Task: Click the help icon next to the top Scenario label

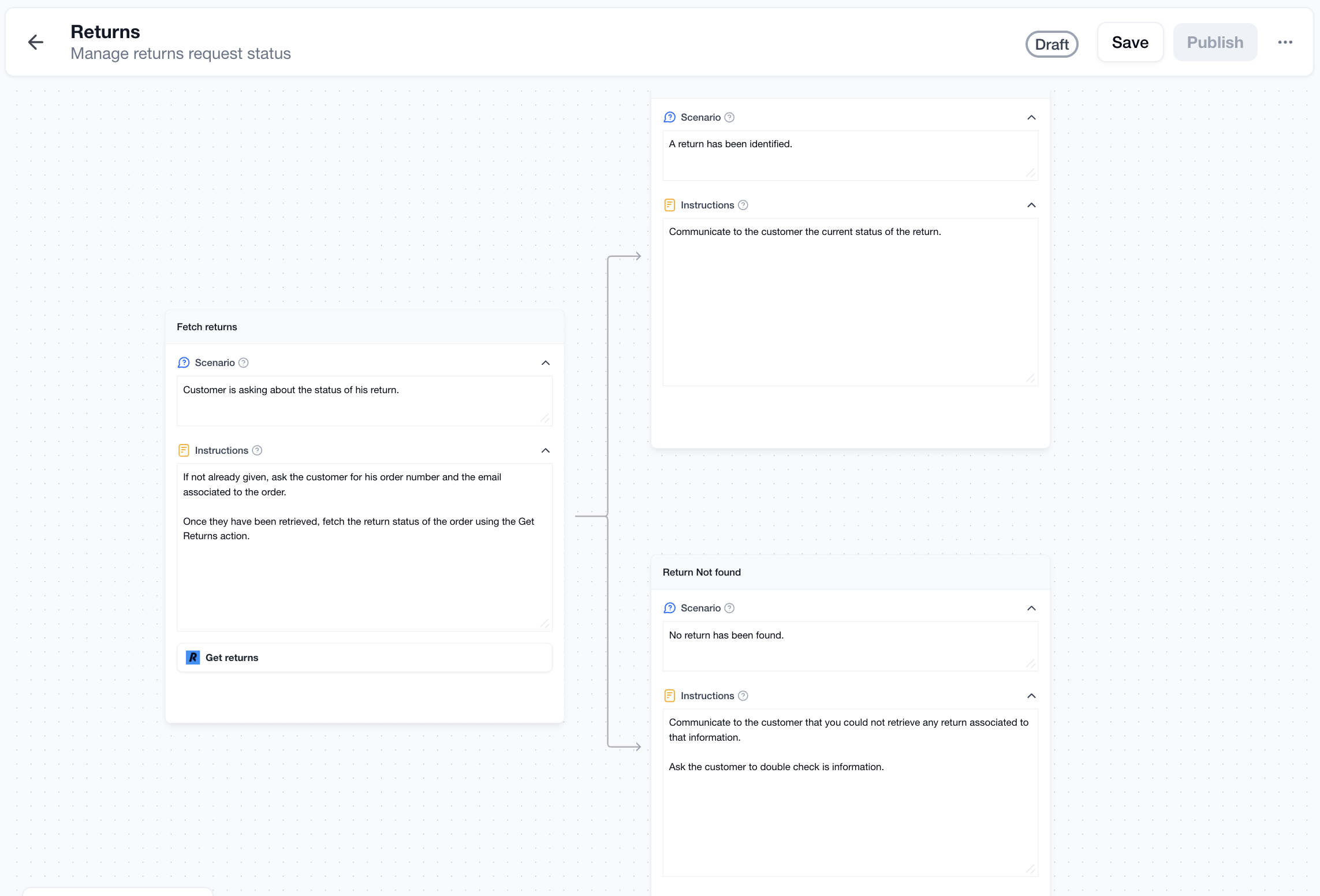Action: coord(730,117)
